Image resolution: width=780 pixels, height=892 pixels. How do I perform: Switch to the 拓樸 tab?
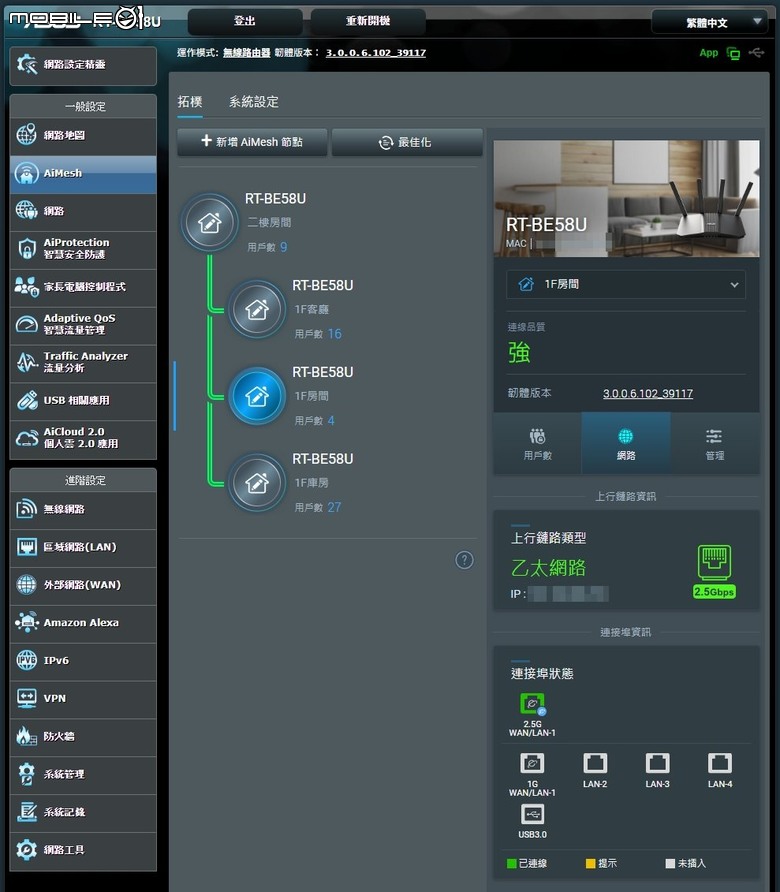click(190, 102)
